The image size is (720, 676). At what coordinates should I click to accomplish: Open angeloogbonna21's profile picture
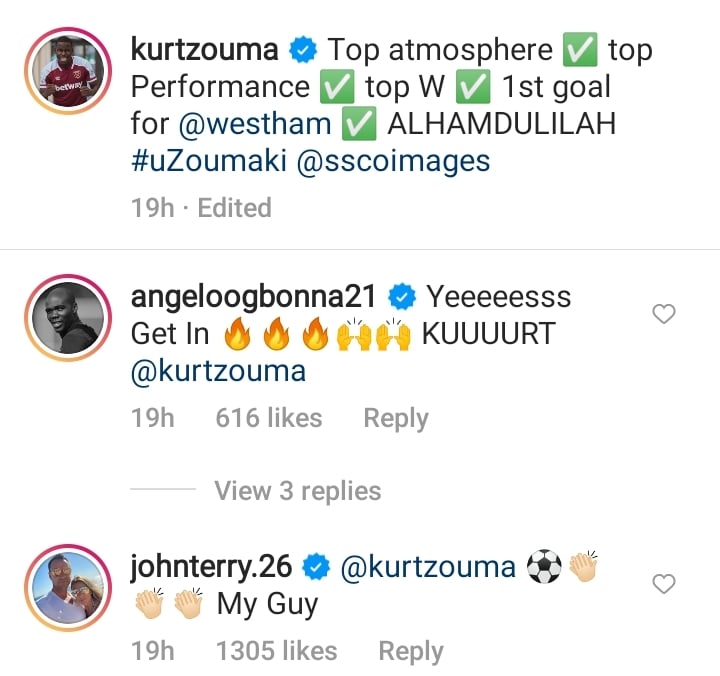68,318
